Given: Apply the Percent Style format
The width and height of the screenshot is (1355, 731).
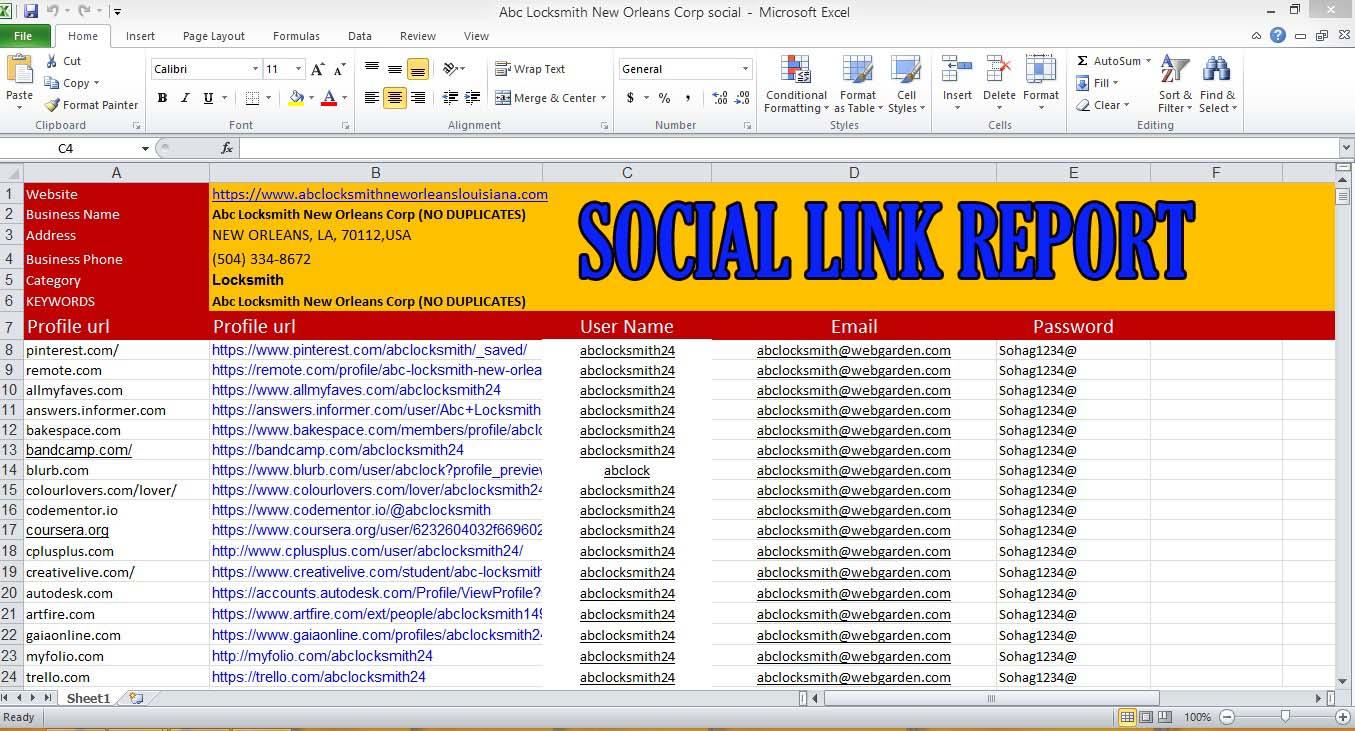Looking at the screenshot, I should 663,99.
